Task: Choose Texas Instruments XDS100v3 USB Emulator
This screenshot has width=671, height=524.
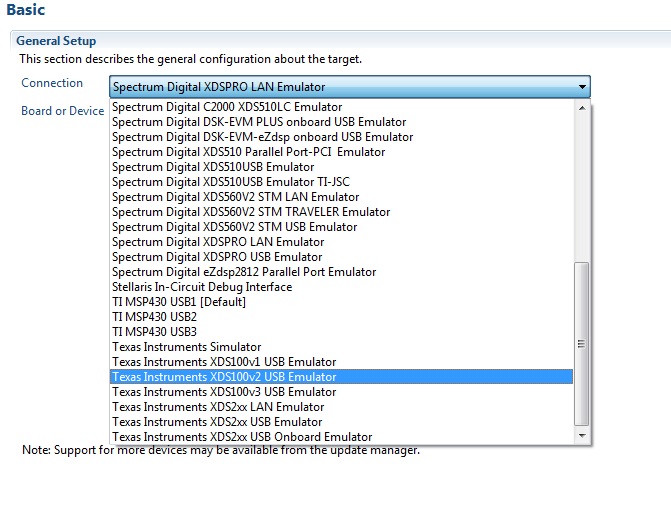Action: pos(341,392)
